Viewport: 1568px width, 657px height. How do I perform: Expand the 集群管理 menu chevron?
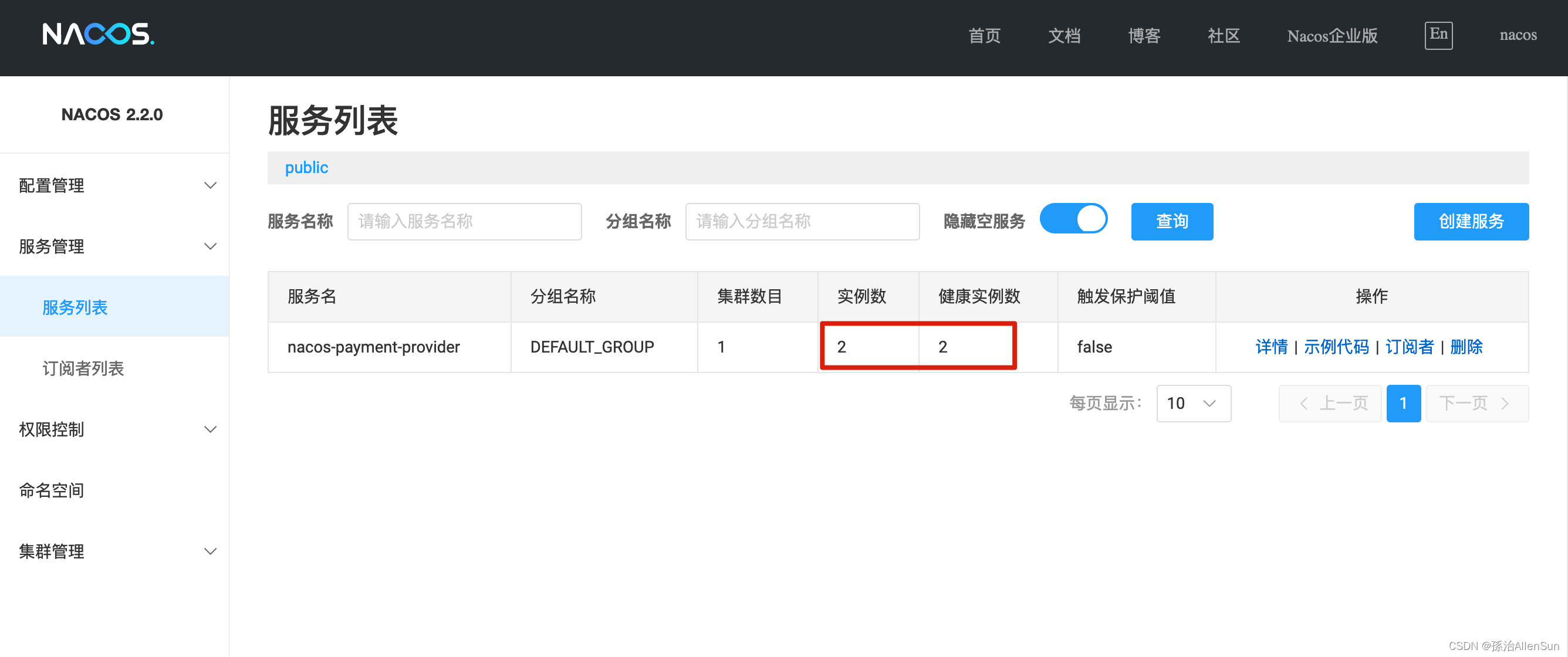point(210,552)
